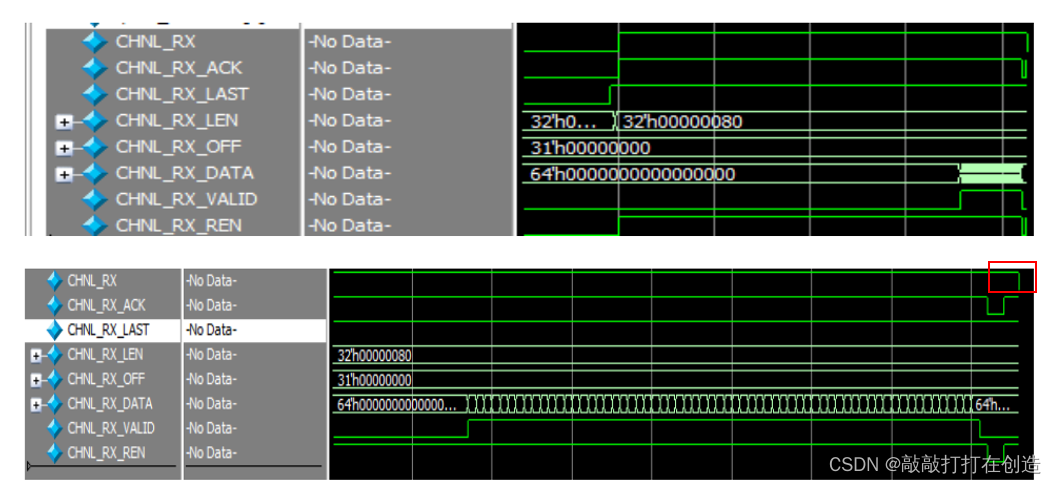Click the bottom panel's 32'h00000080 waveform value

tap(374, 355)
